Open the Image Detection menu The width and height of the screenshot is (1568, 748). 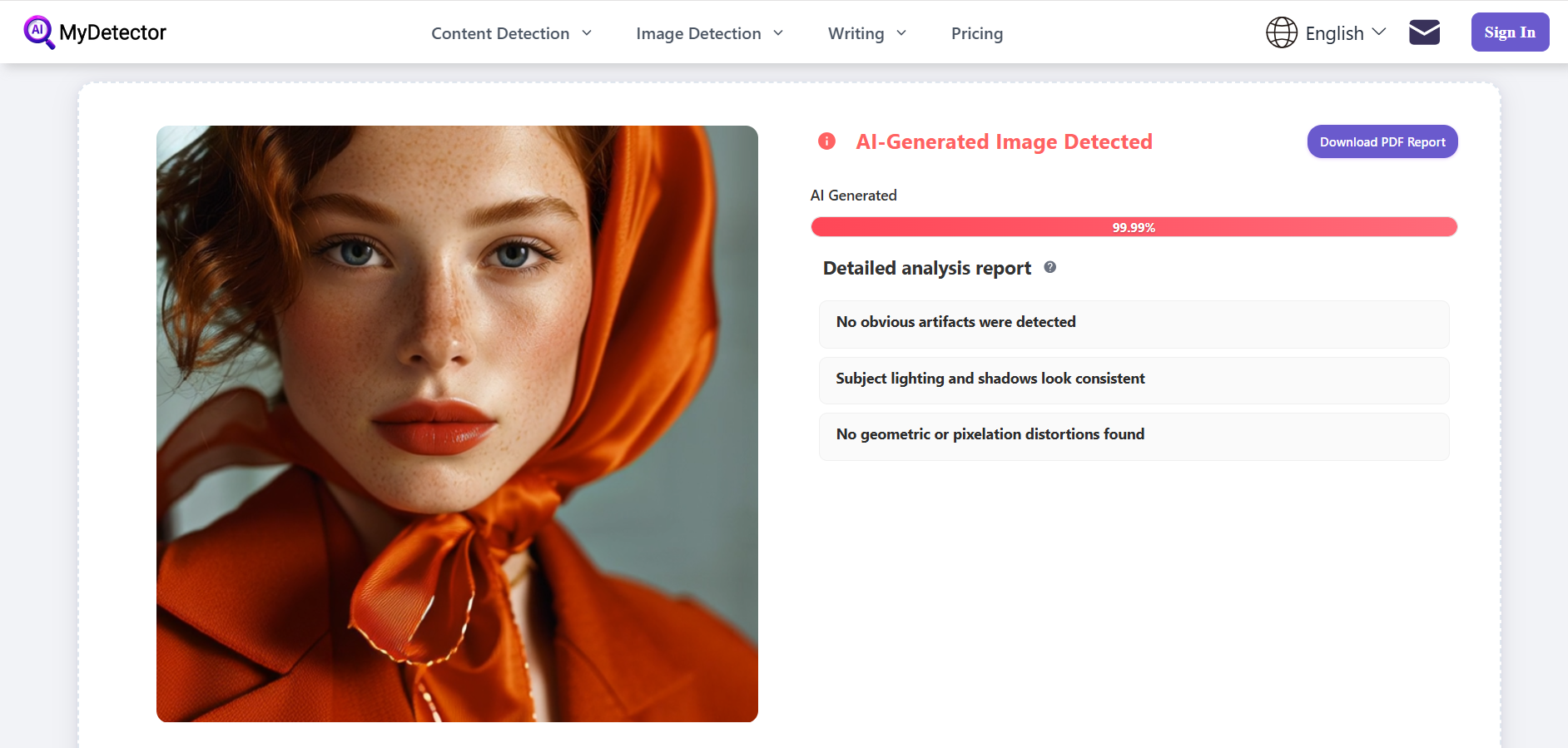tap(697, 33)
